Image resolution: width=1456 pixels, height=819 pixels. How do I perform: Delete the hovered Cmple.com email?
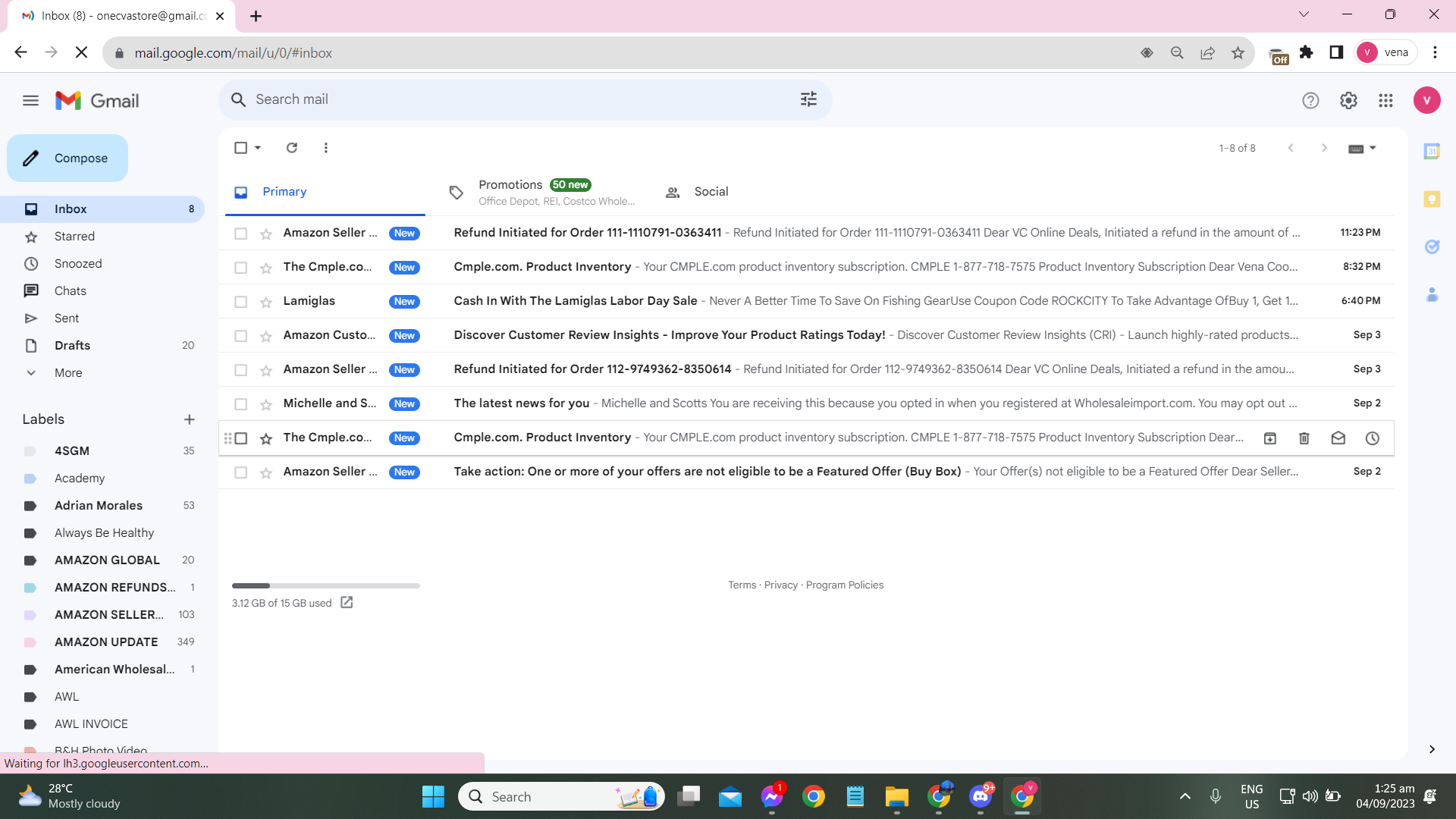pos(1304,438)
